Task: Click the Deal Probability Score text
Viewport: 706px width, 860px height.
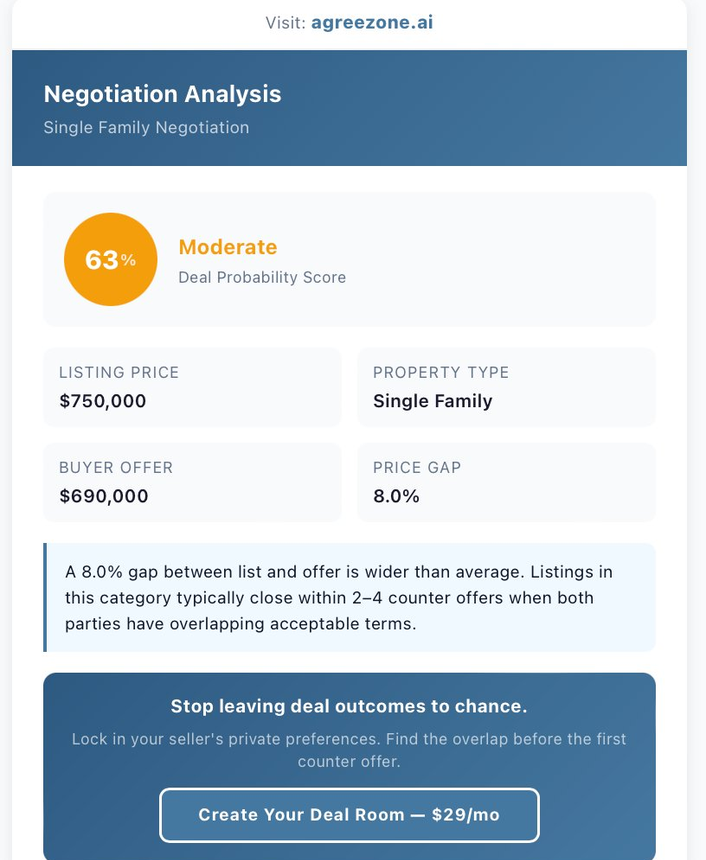Action: point(262,277)
